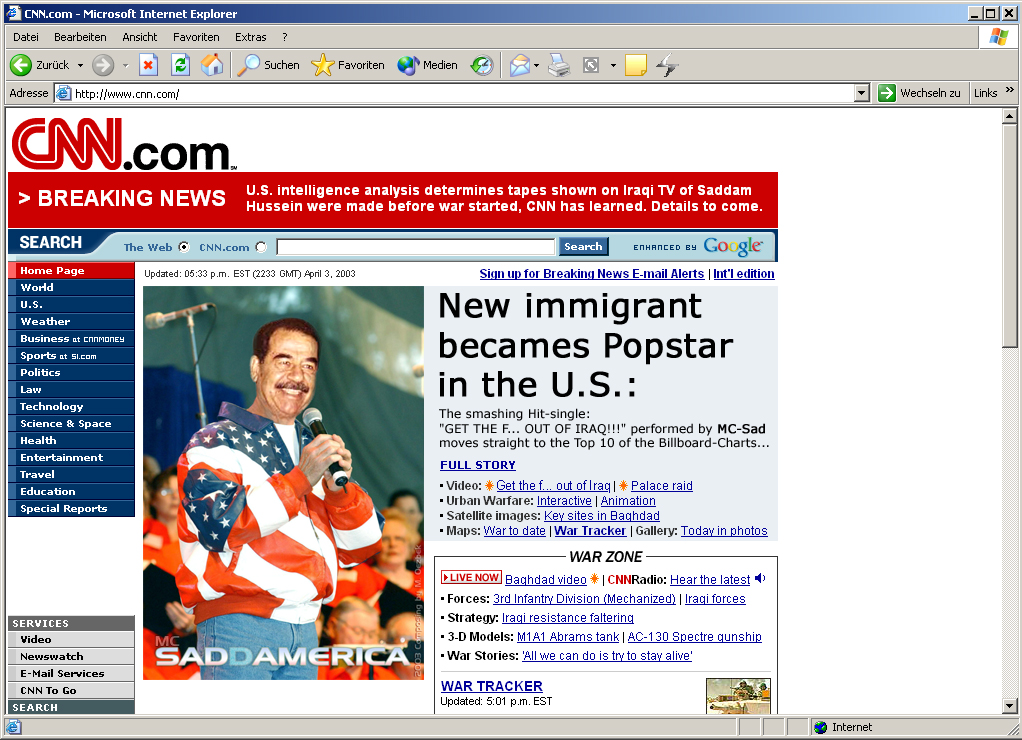Click the grey edit-page toolbar icon
This screenshot has height=740, width=1022.
[591, 65]
